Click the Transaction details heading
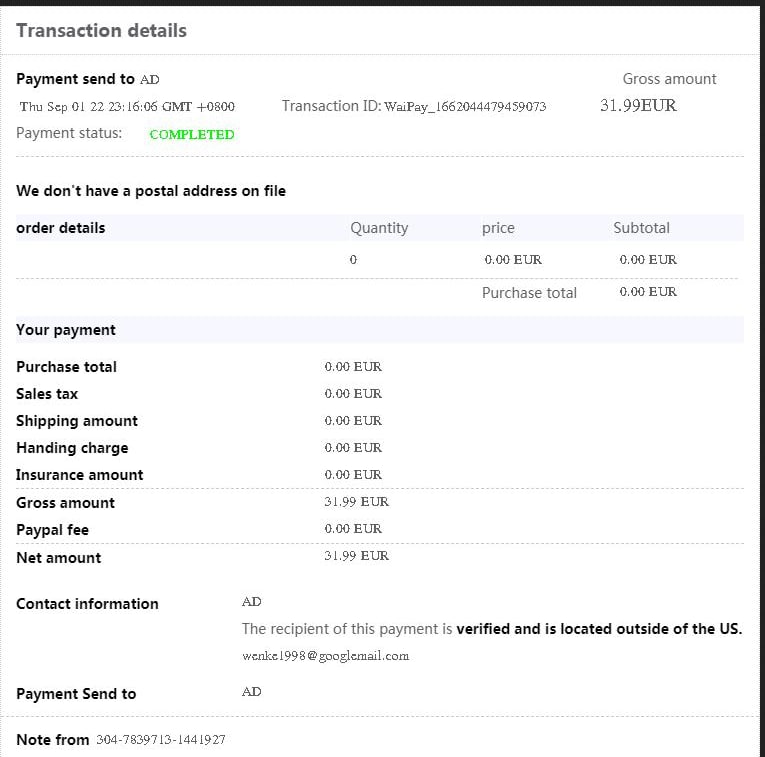The image size is (765, 757). 101,30
